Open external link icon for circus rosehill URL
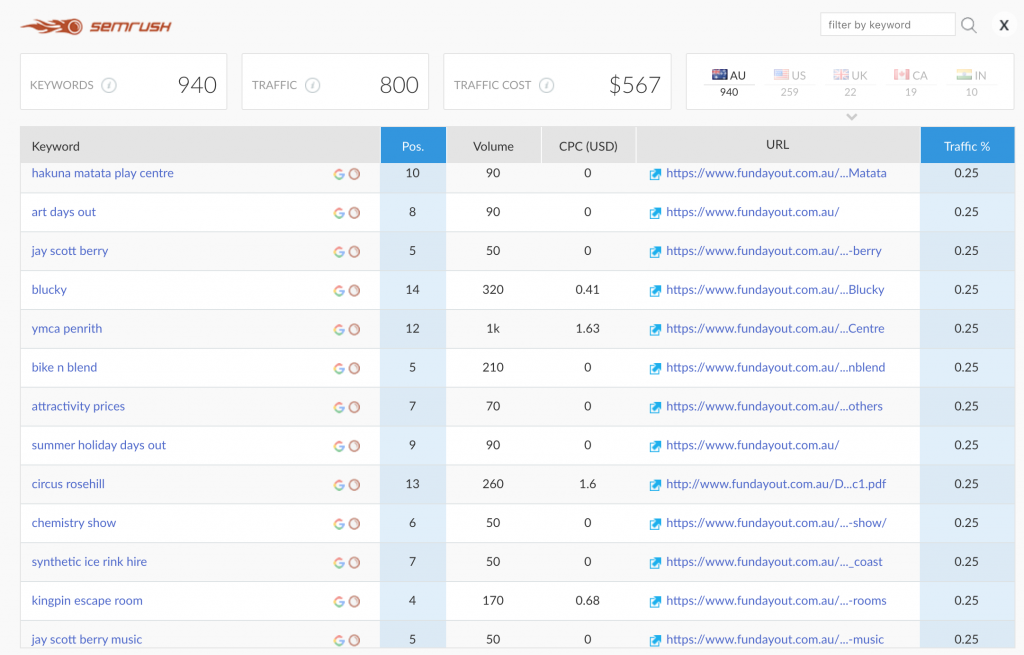This screenshot has width=1024, height=655. 655,485
